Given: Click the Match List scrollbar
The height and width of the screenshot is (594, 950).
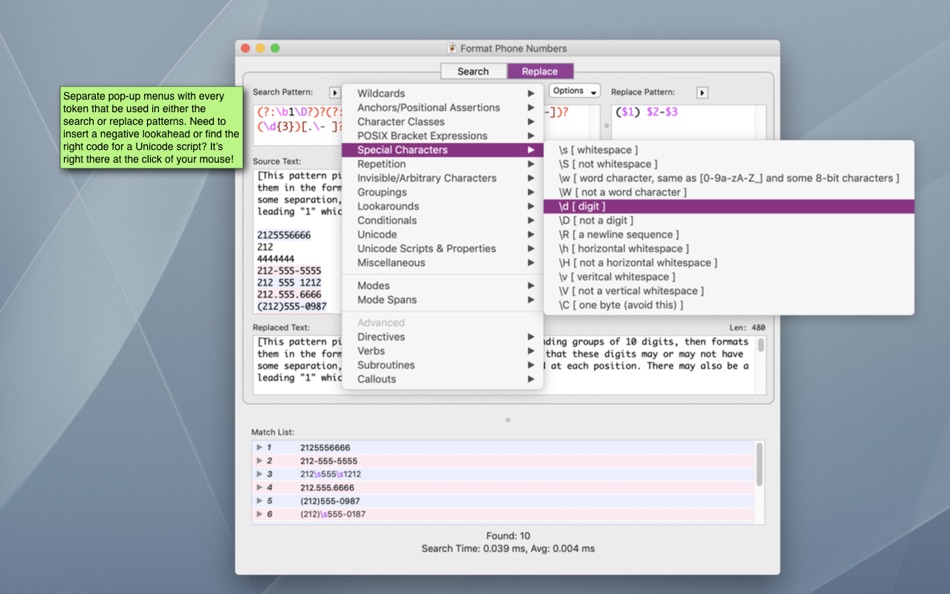Looking at the screenshot, I should pyautogui.click(x=760, y=464).
